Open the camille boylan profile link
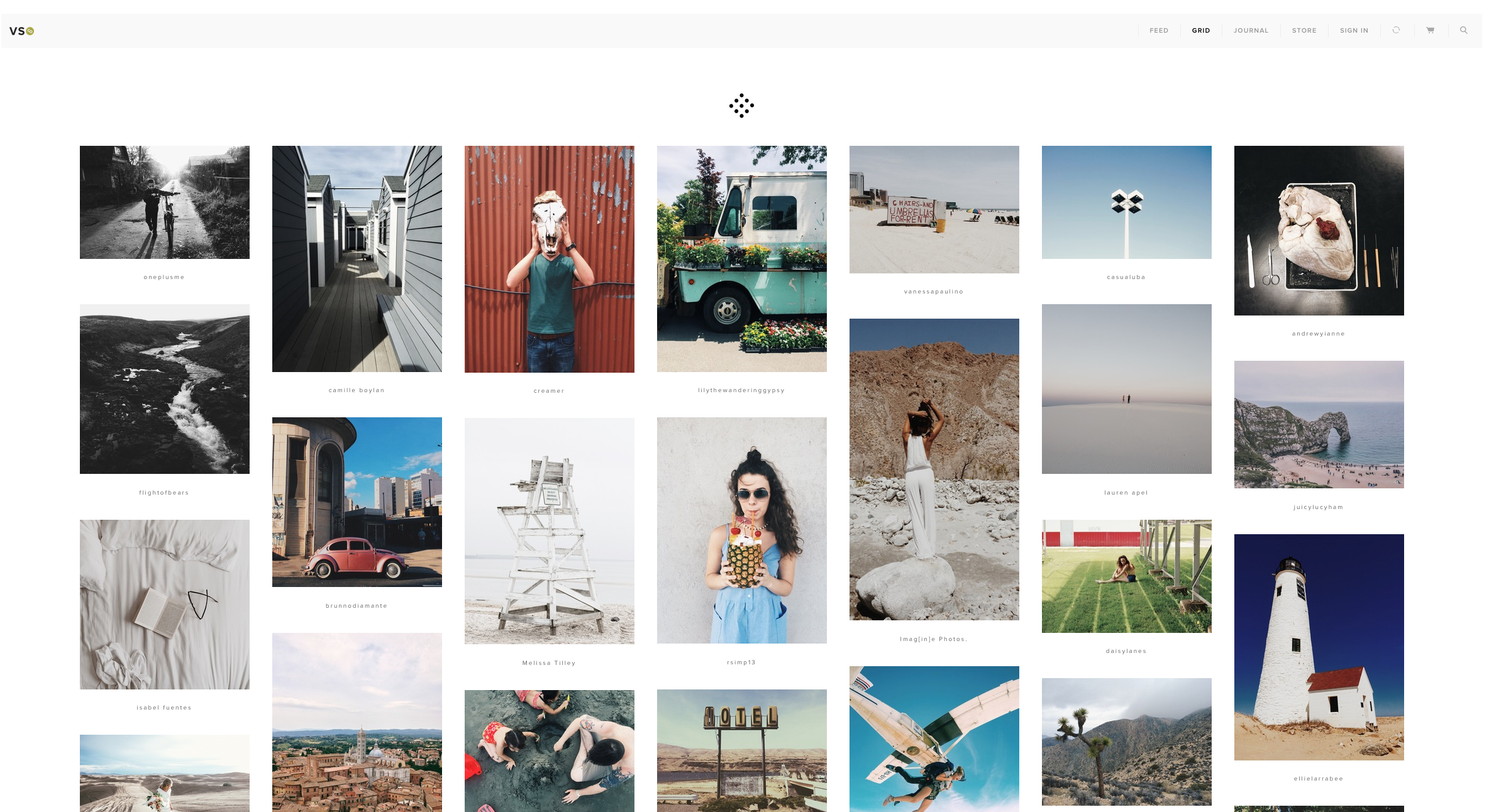Screen dimensions: 1489x812 357,390
